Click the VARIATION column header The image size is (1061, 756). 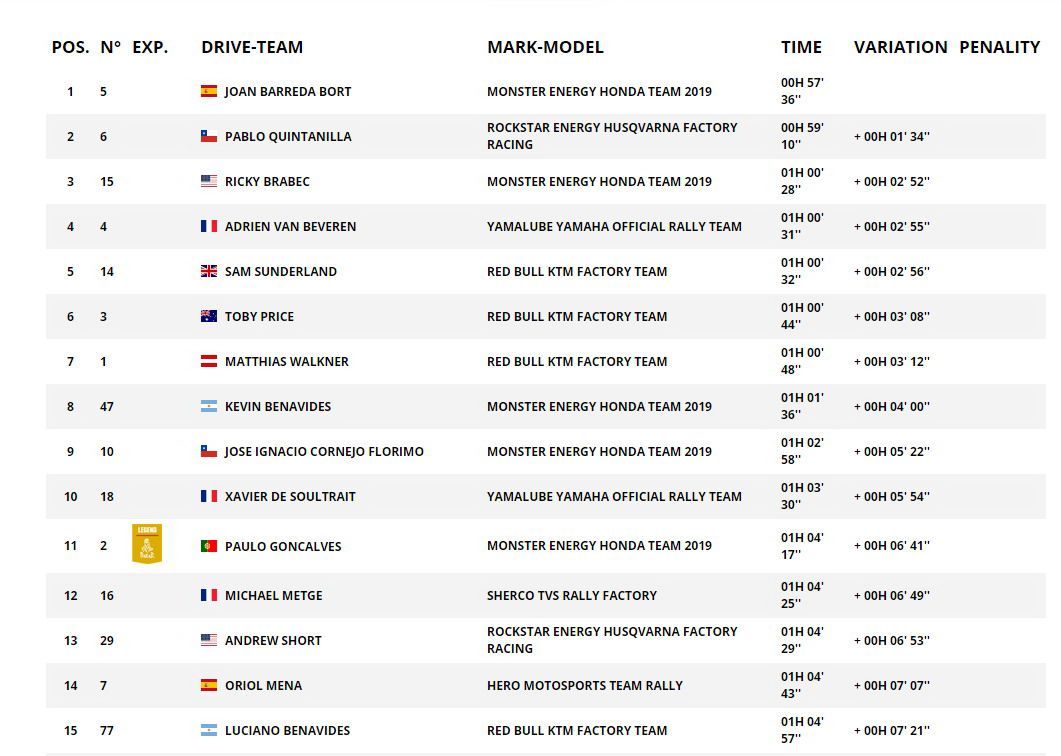900,47
